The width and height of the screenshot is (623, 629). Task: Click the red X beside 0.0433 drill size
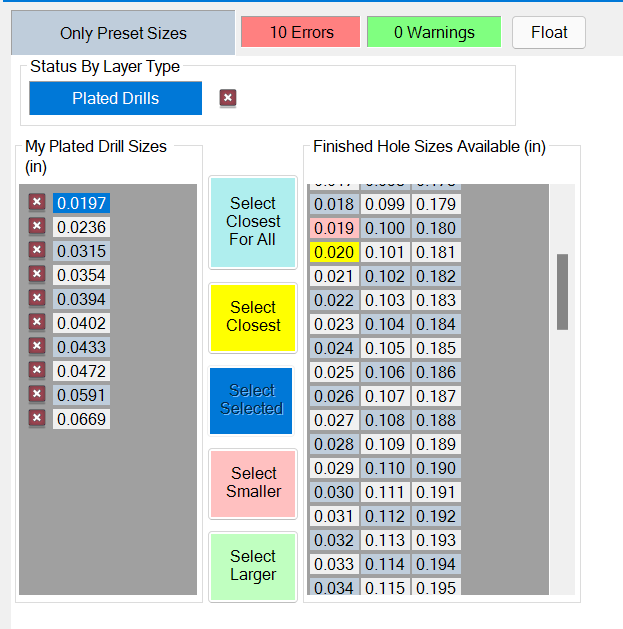37,347
